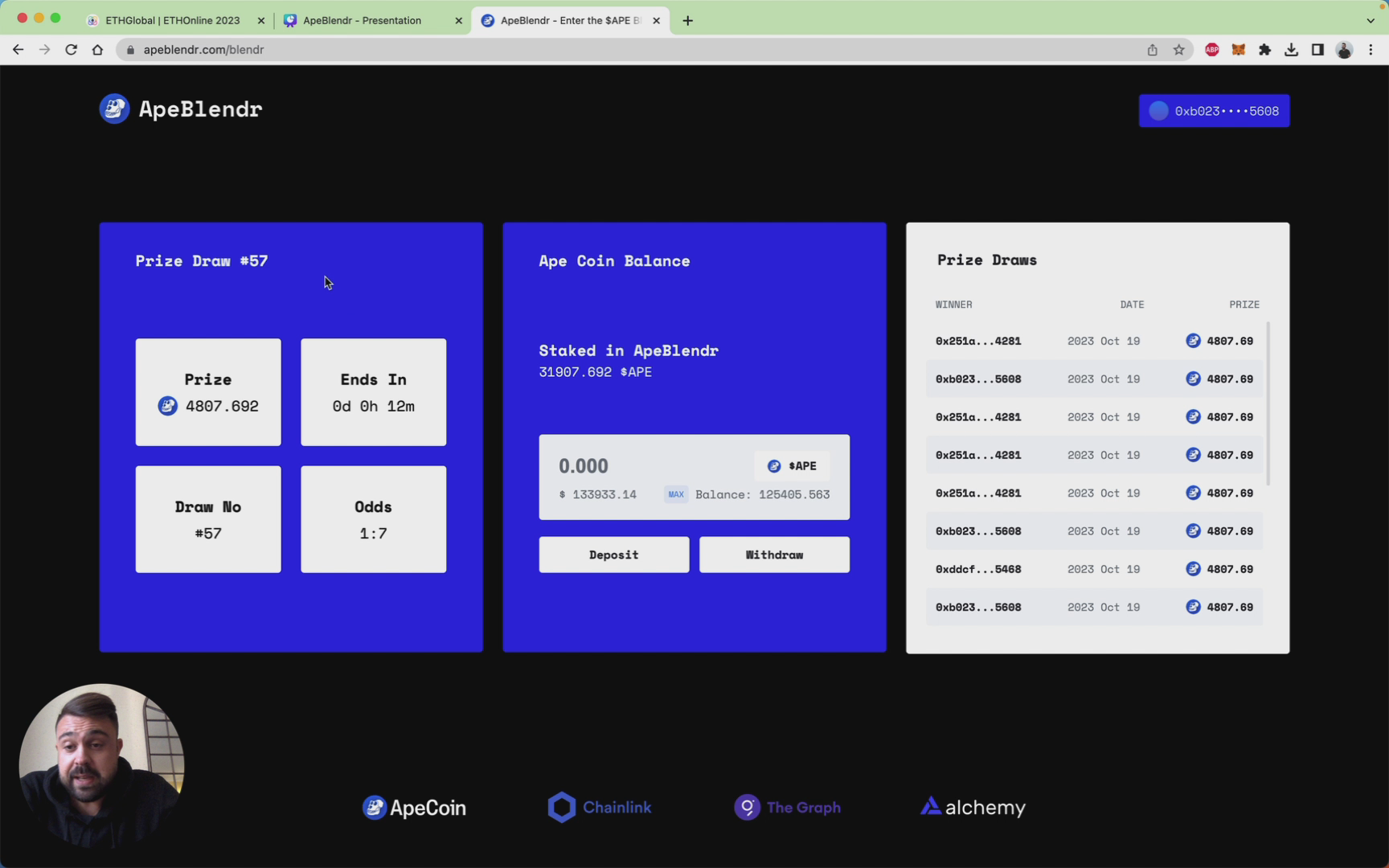Click the browser back arrow

click(x=18, y=50)
